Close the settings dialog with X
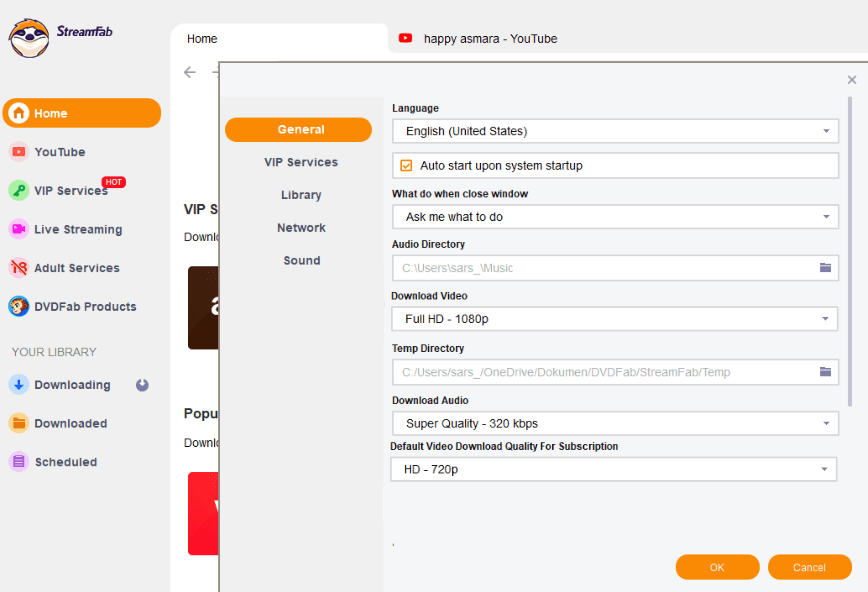 852,80
